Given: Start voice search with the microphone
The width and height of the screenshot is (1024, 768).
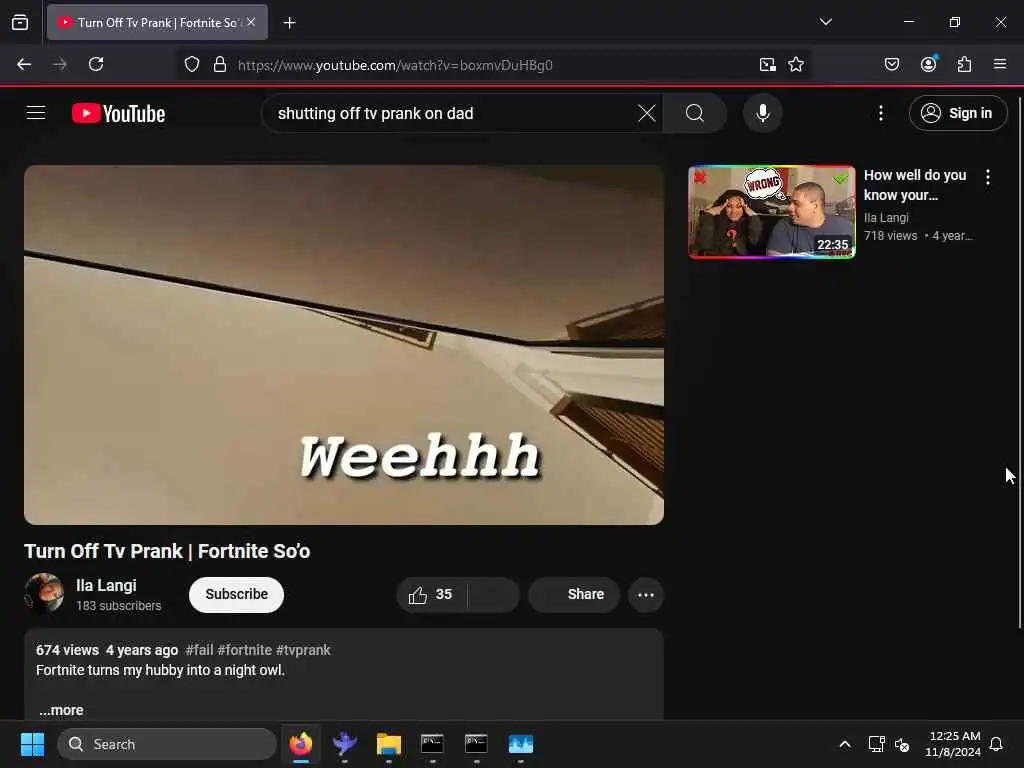Looking at the screenshot, I should 762,113.
